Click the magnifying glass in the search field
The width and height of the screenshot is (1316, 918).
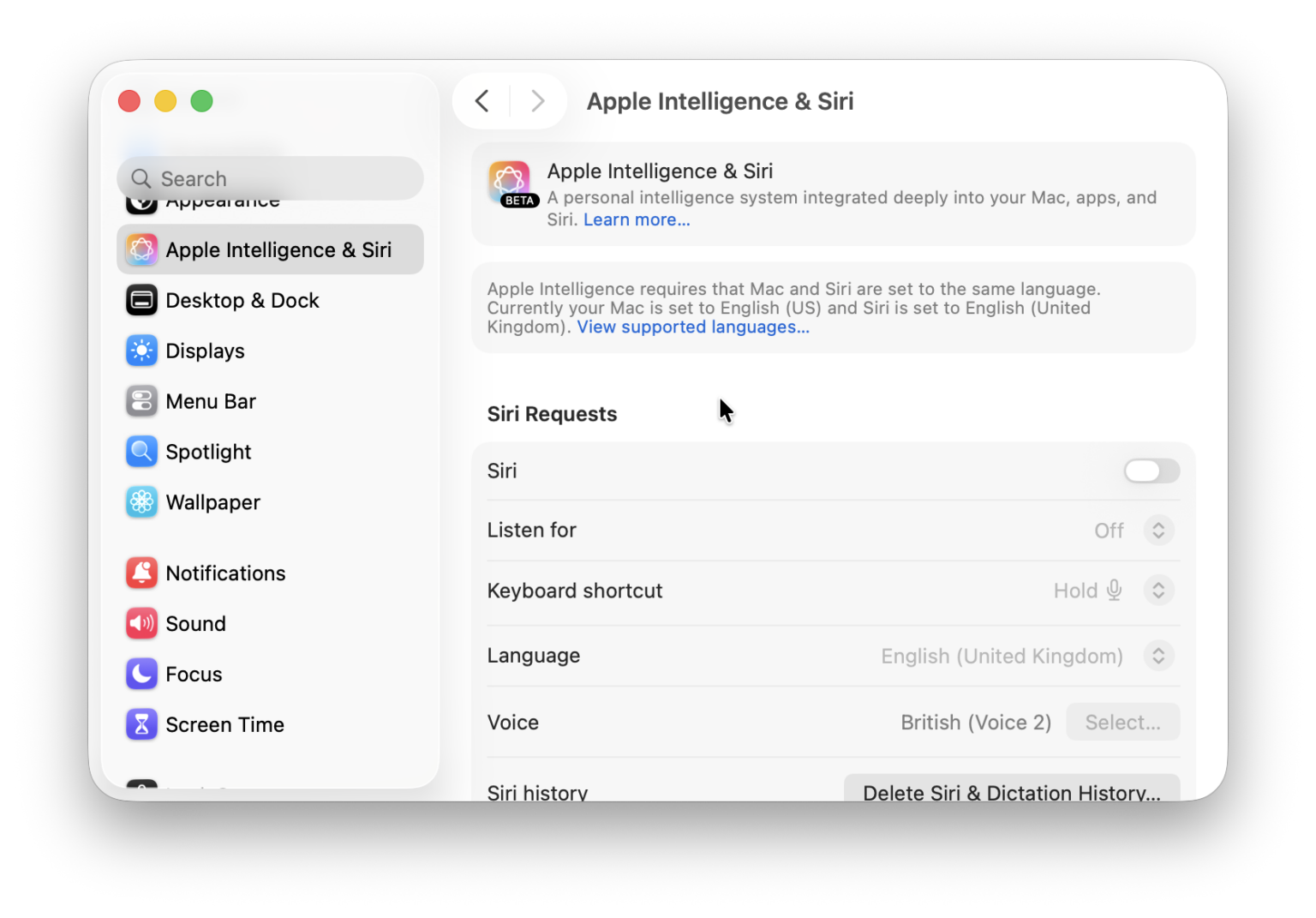tap(141, 178)
